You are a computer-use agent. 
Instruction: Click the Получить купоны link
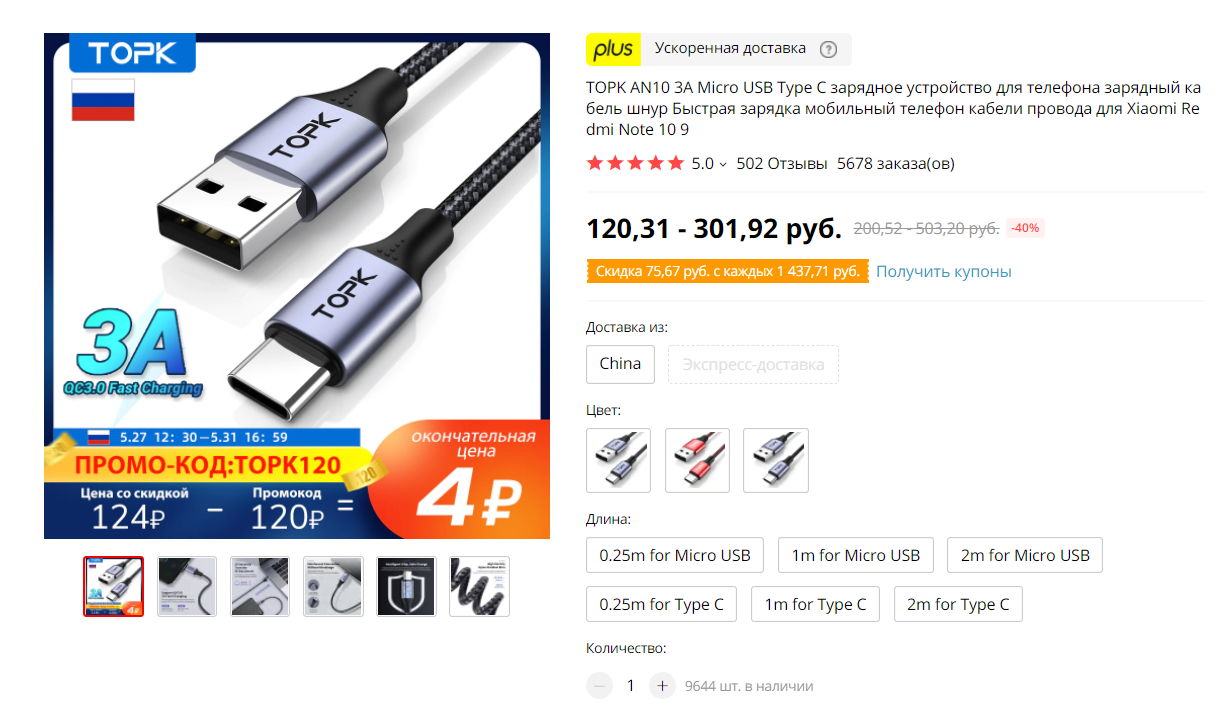944,272
